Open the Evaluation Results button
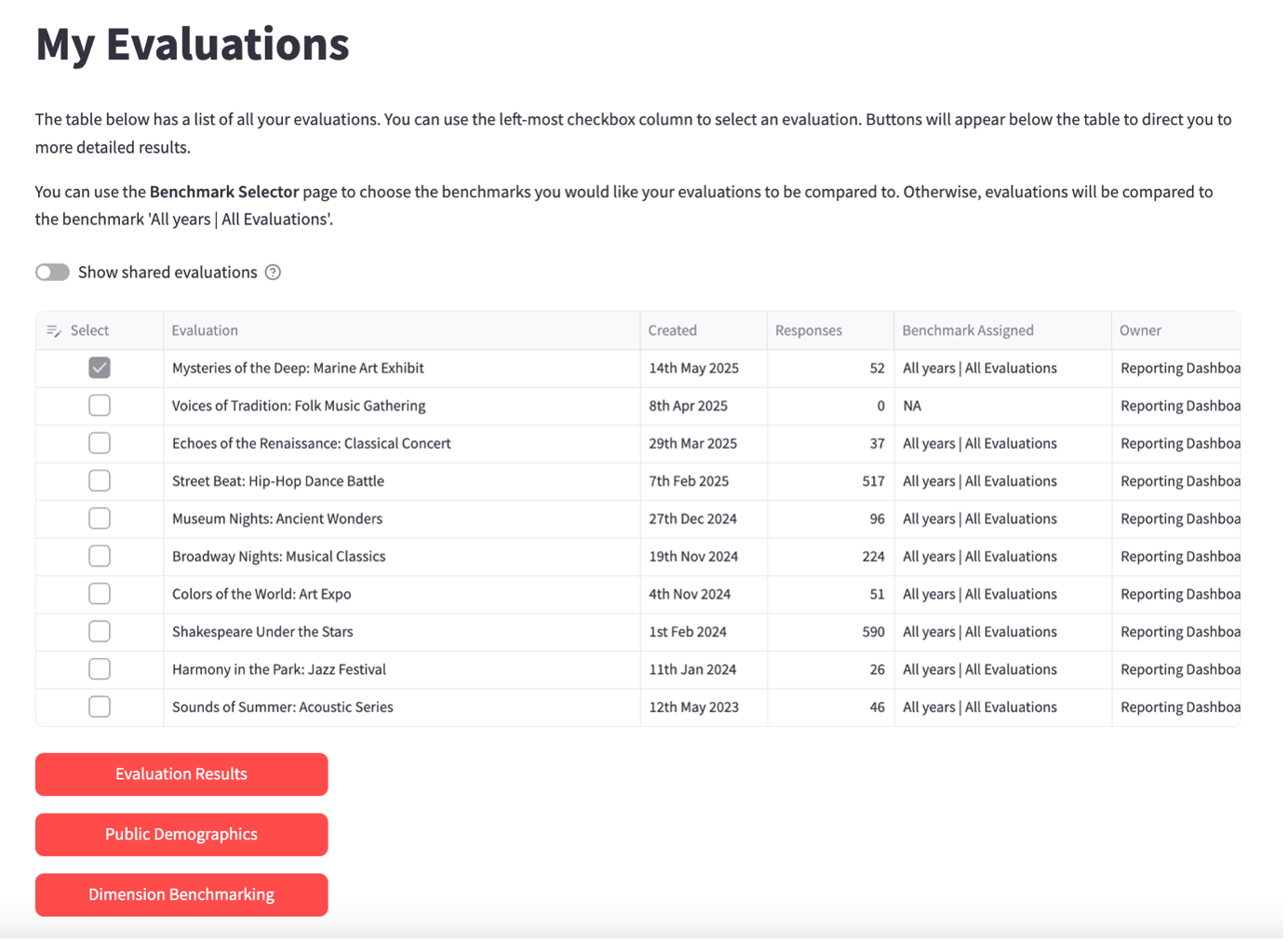Viewport: 1288px width, 941px height. [x=181, y=774]
